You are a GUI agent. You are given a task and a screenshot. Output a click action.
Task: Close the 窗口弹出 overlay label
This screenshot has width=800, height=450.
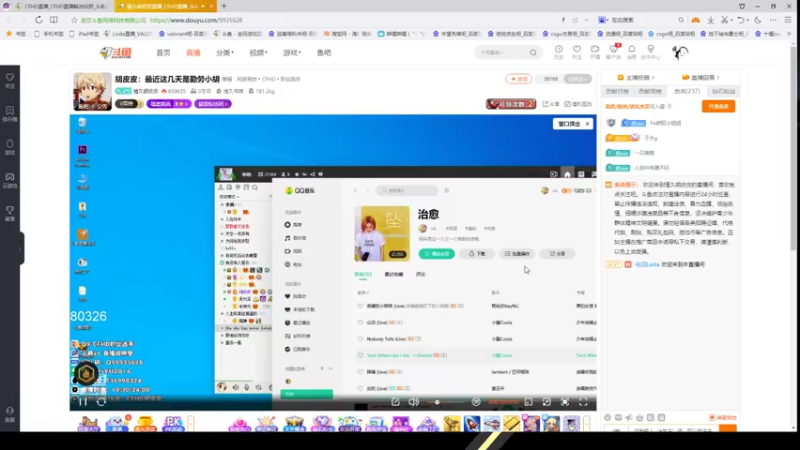pyautogui.click(x=587, y=123)
